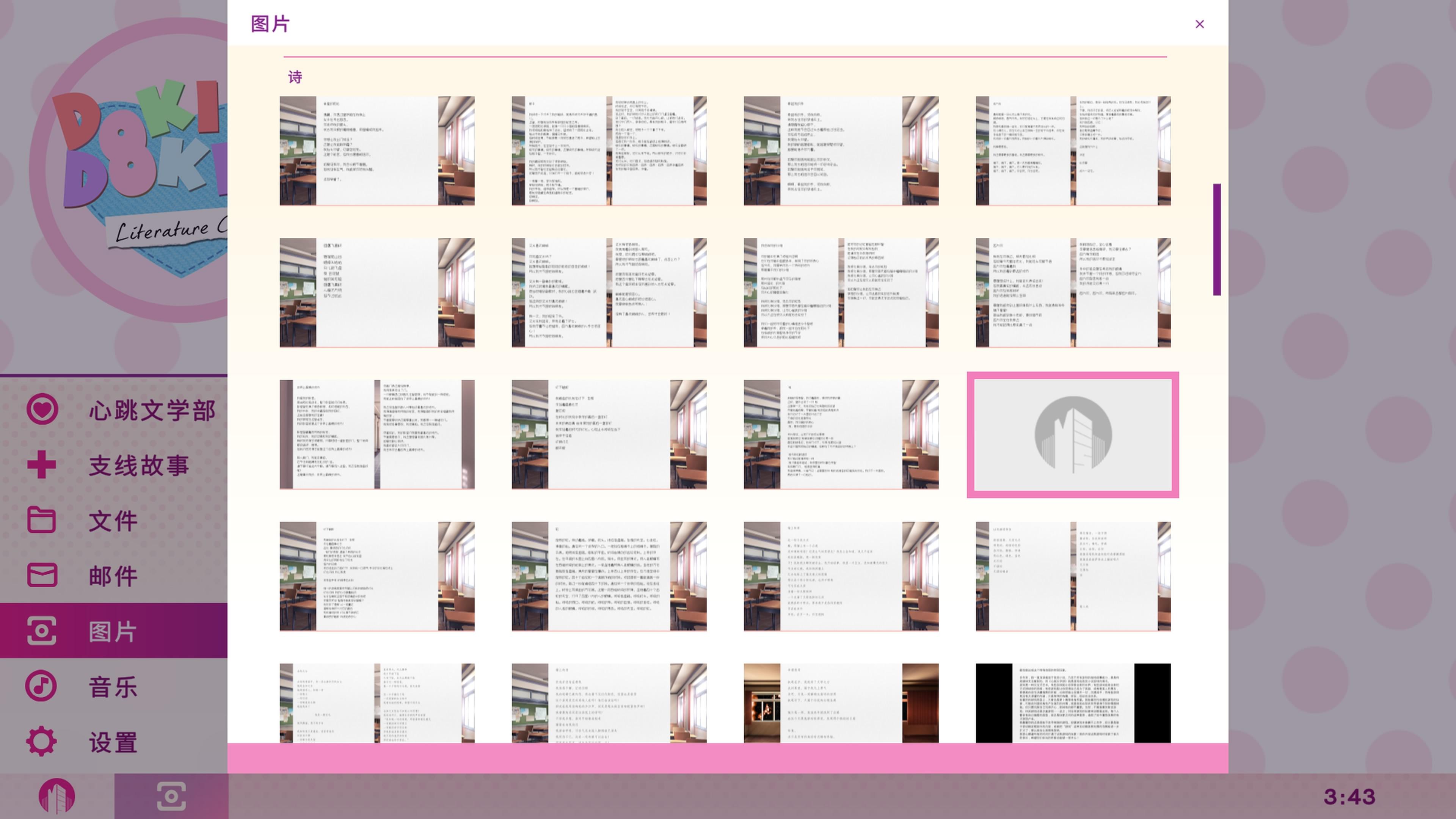Screen dimensions: 1456x819
Task: Open the third thumbnail in second row
Action: (841, 293)
